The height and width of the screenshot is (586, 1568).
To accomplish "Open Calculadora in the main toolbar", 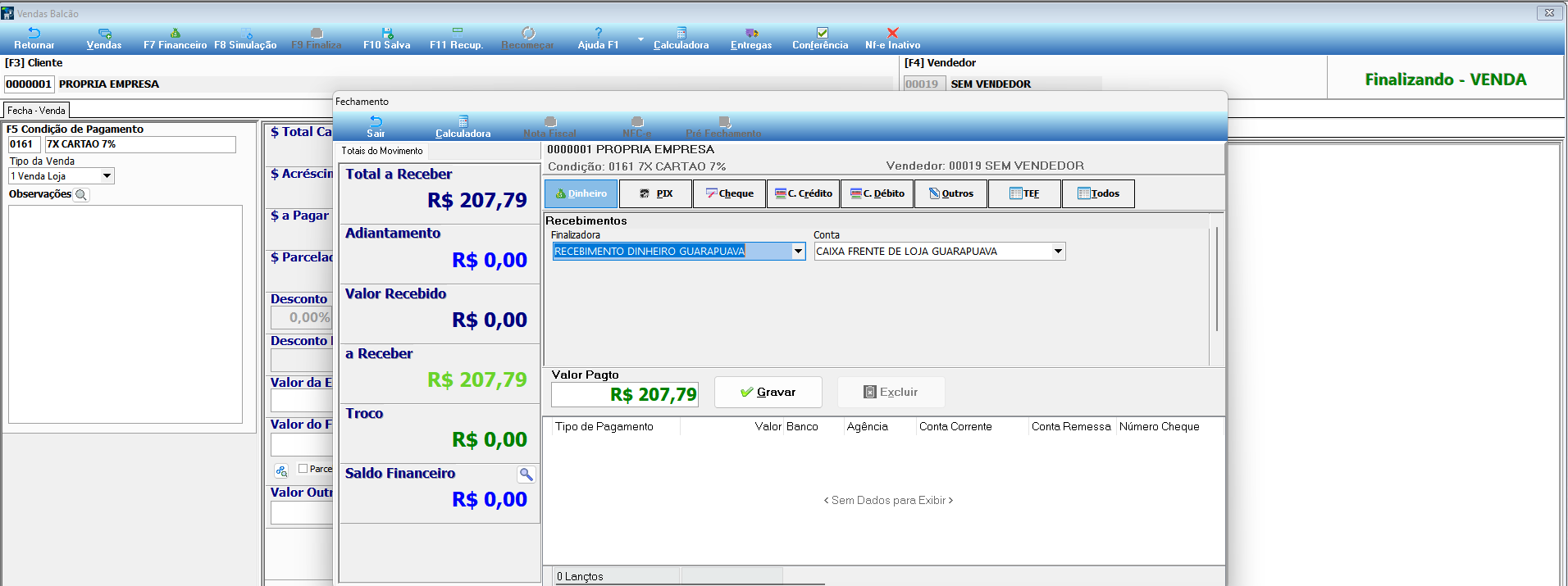I will click(681, 39).
